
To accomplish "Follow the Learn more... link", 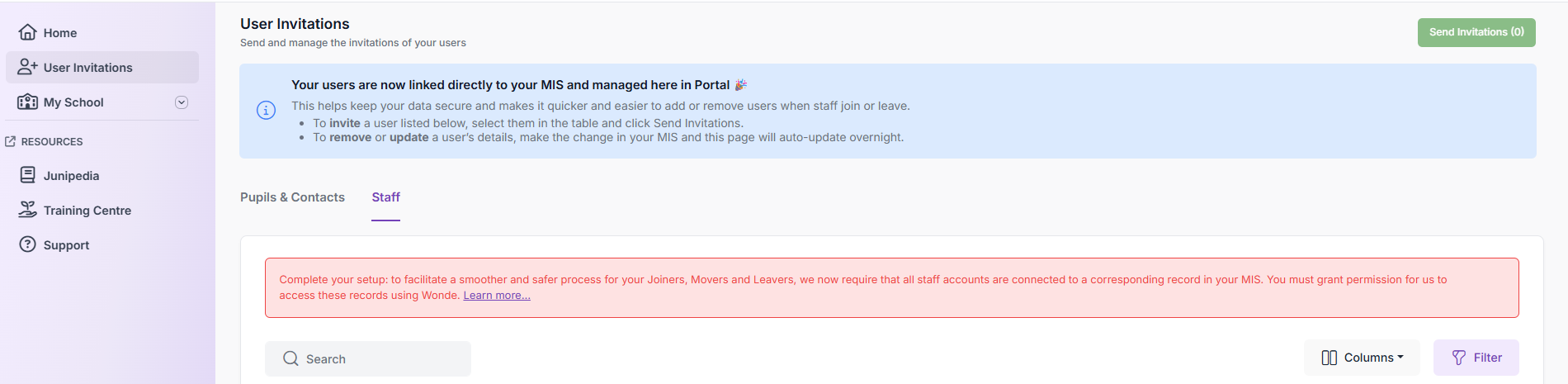I will click(x=497, y=296).
